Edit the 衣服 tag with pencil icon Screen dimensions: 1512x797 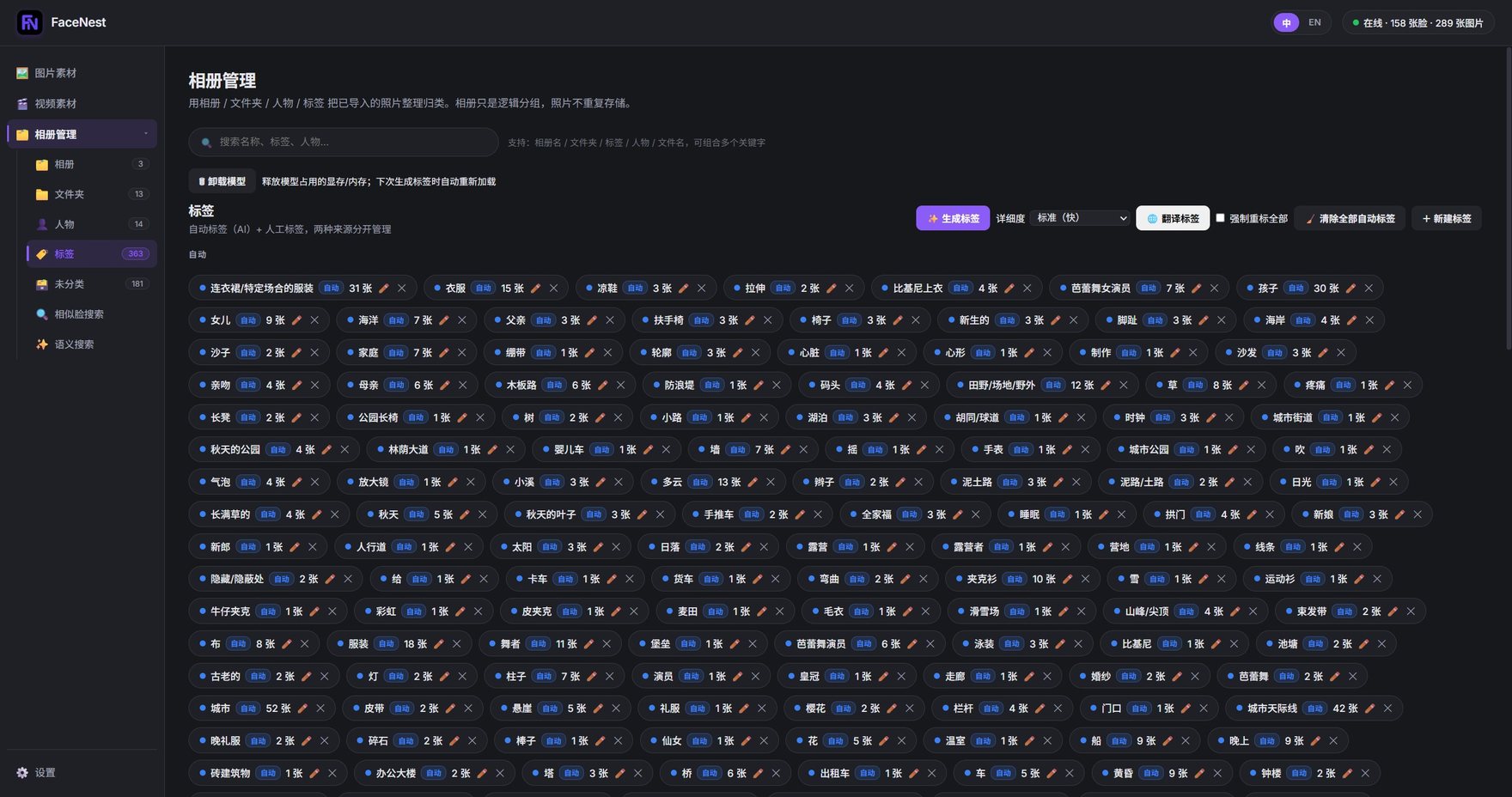pyautogui.click(x=535, y=289)
